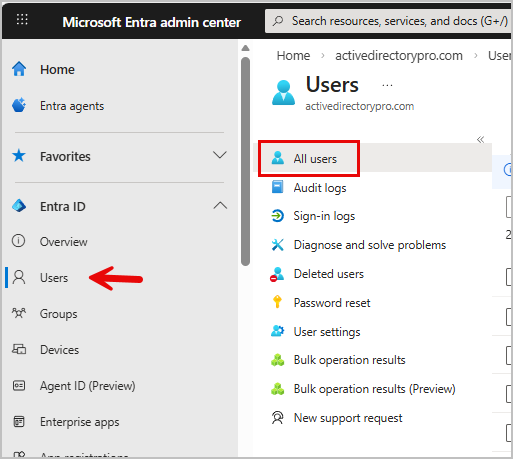
Task: Open Sign-in logs menu item
Action: point(324,216)
